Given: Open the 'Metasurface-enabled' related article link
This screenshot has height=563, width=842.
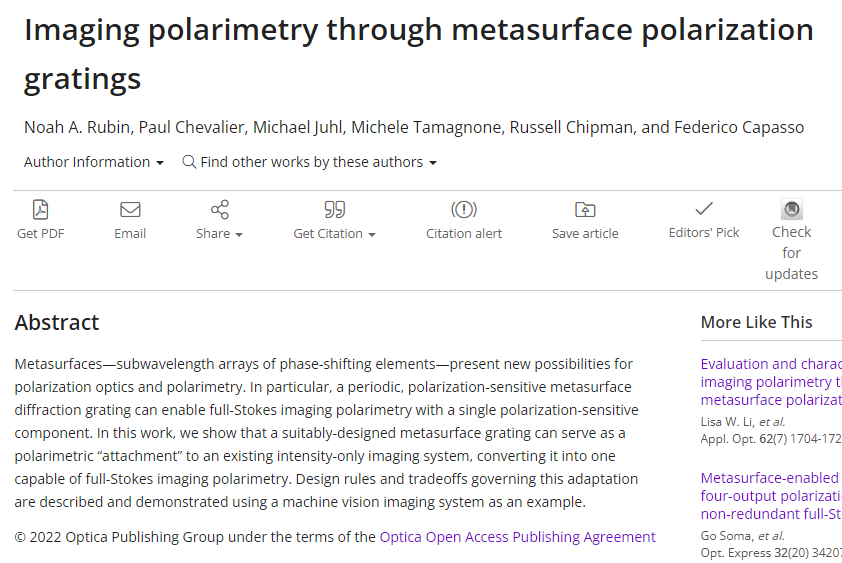Looking at the screenshot, I should tap(771, 496).
